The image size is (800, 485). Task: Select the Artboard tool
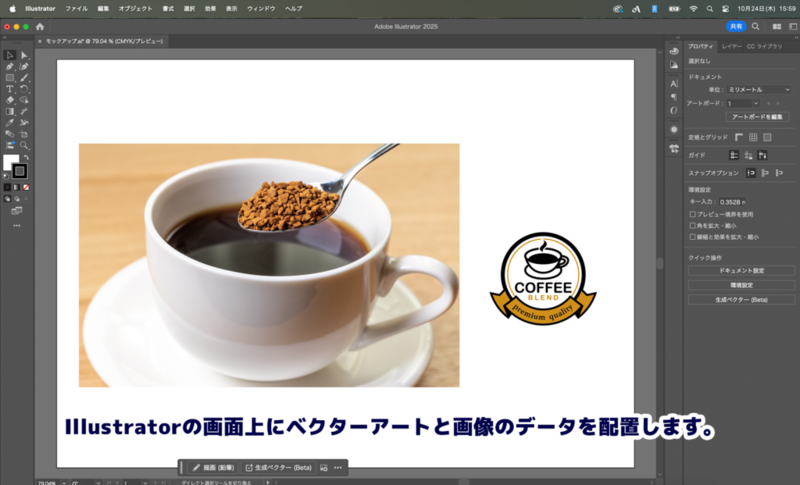24,134
